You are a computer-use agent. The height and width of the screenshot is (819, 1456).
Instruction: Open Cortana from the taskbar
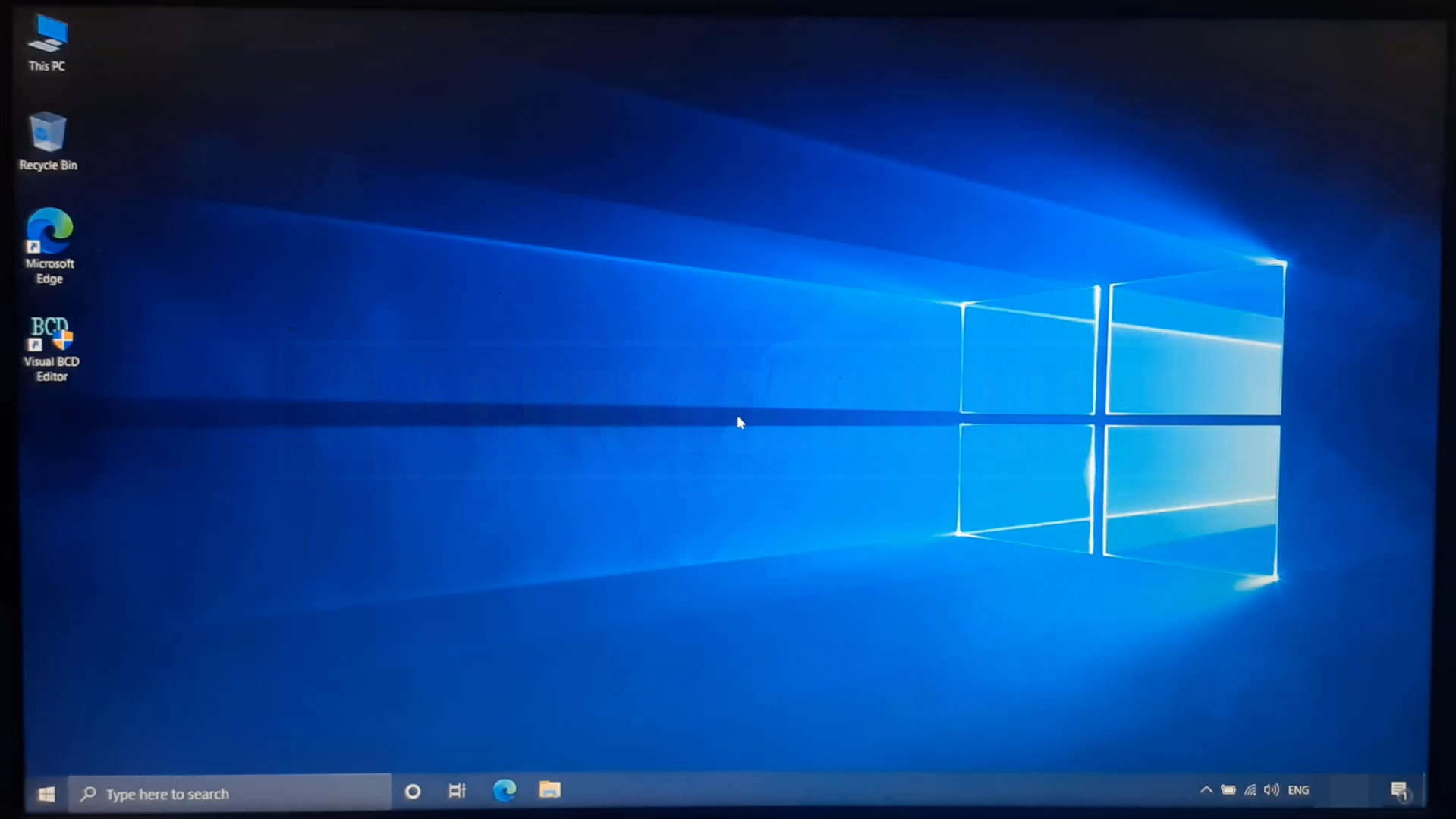[413, 792]
